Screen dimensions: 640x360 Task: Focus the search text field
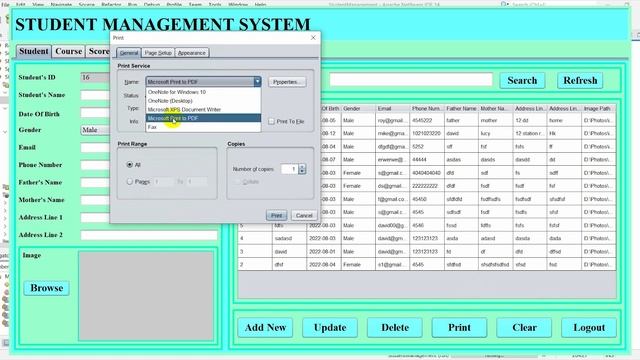[x=411, y=80]
